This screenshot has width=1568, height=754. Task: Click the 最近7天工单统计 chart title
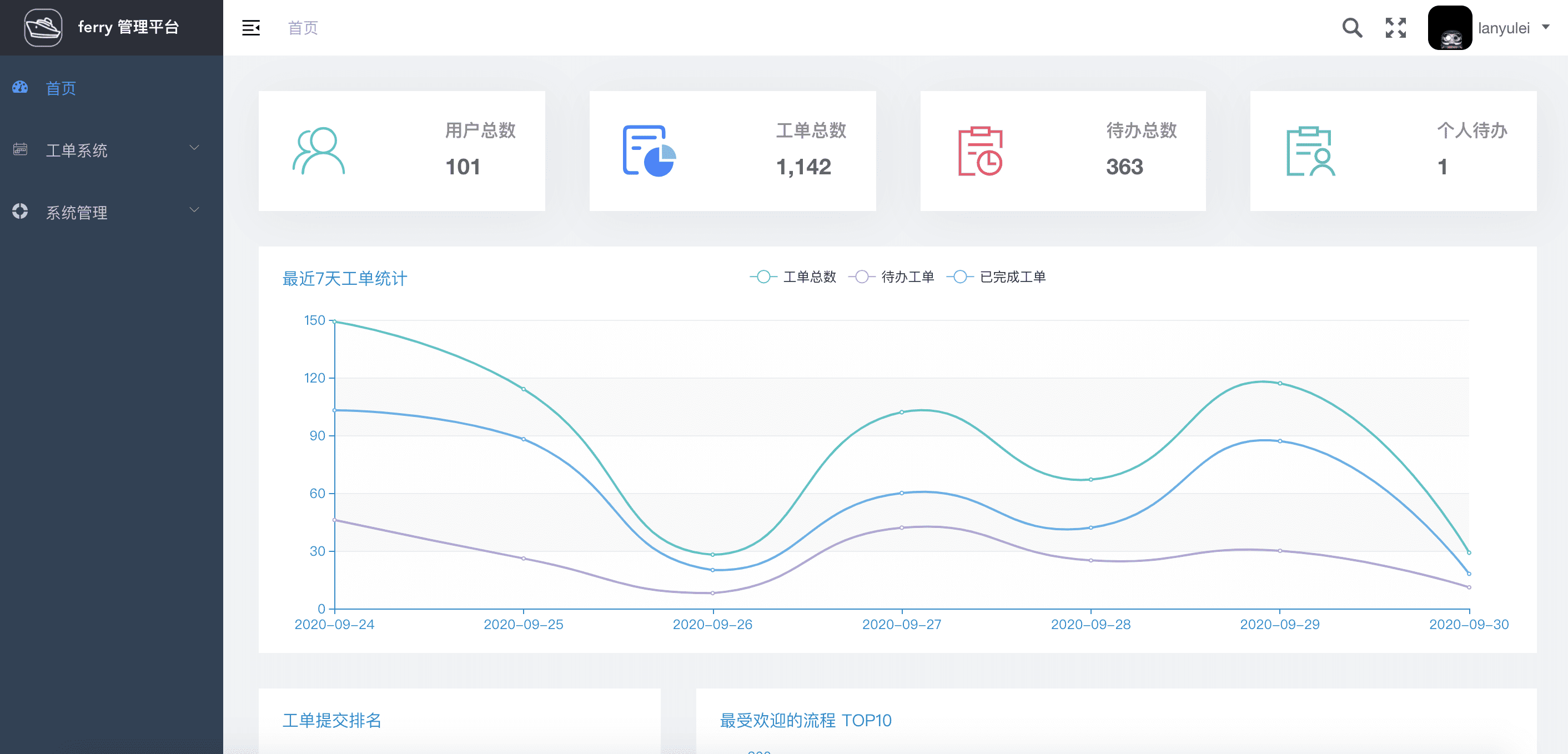(344, 279)
